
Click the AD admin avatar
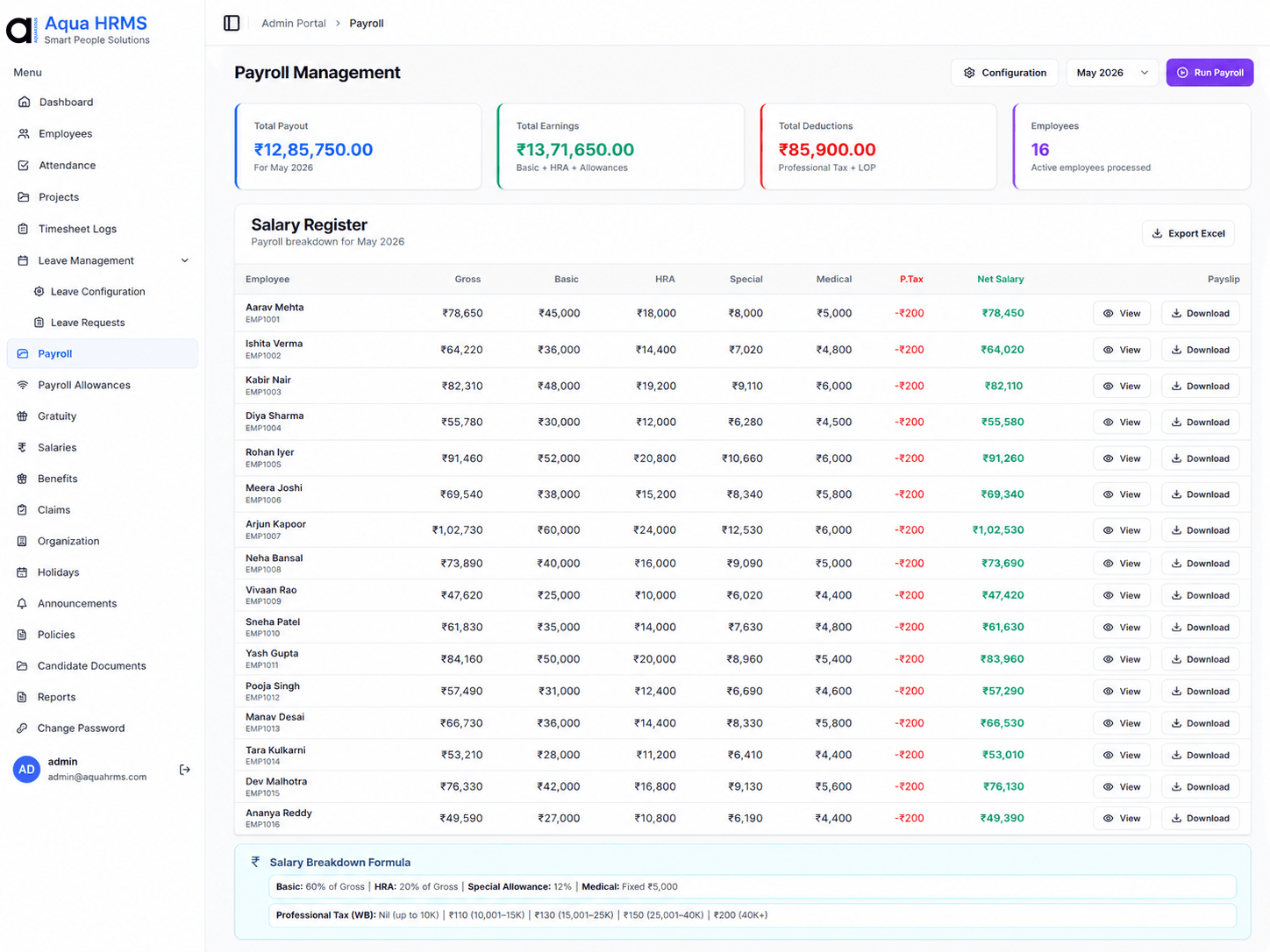(27, 769)
